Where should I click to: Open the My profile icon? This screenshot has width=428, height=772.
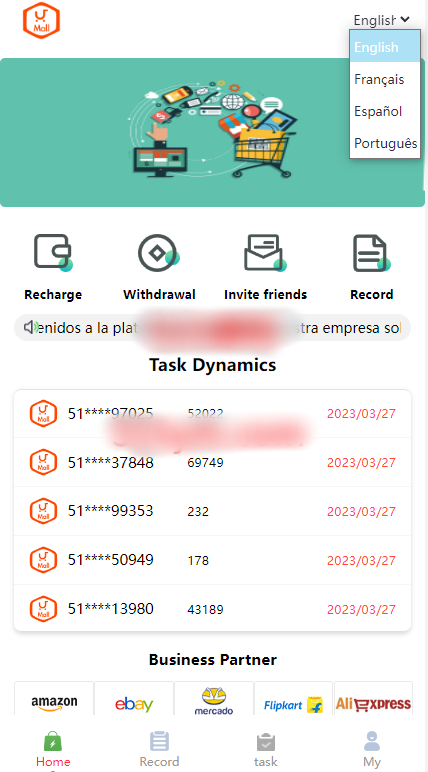(x=372, y=741)
